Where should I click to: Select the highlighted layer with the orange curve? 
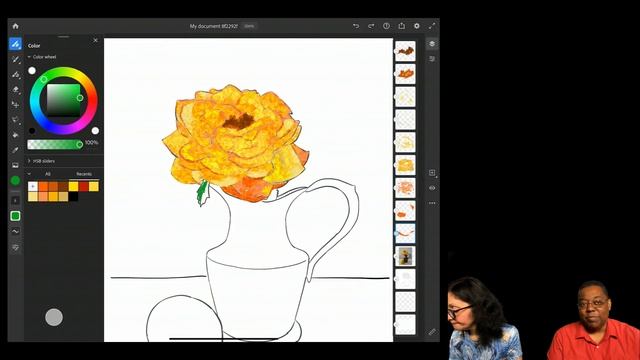[x=405, y=233]
